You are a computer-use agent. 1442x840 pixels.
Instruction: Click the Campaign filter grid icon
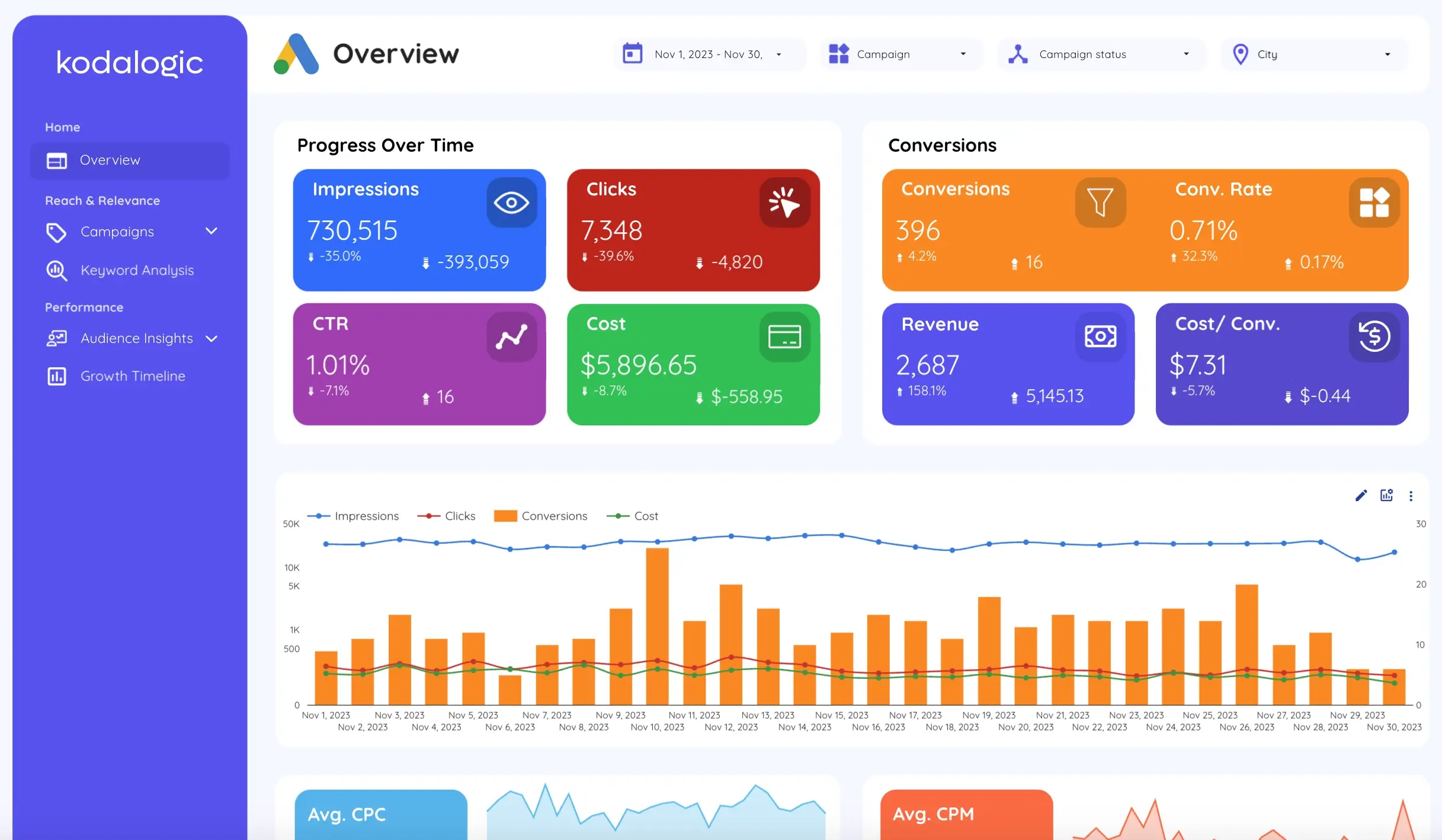tap(838, 54)
